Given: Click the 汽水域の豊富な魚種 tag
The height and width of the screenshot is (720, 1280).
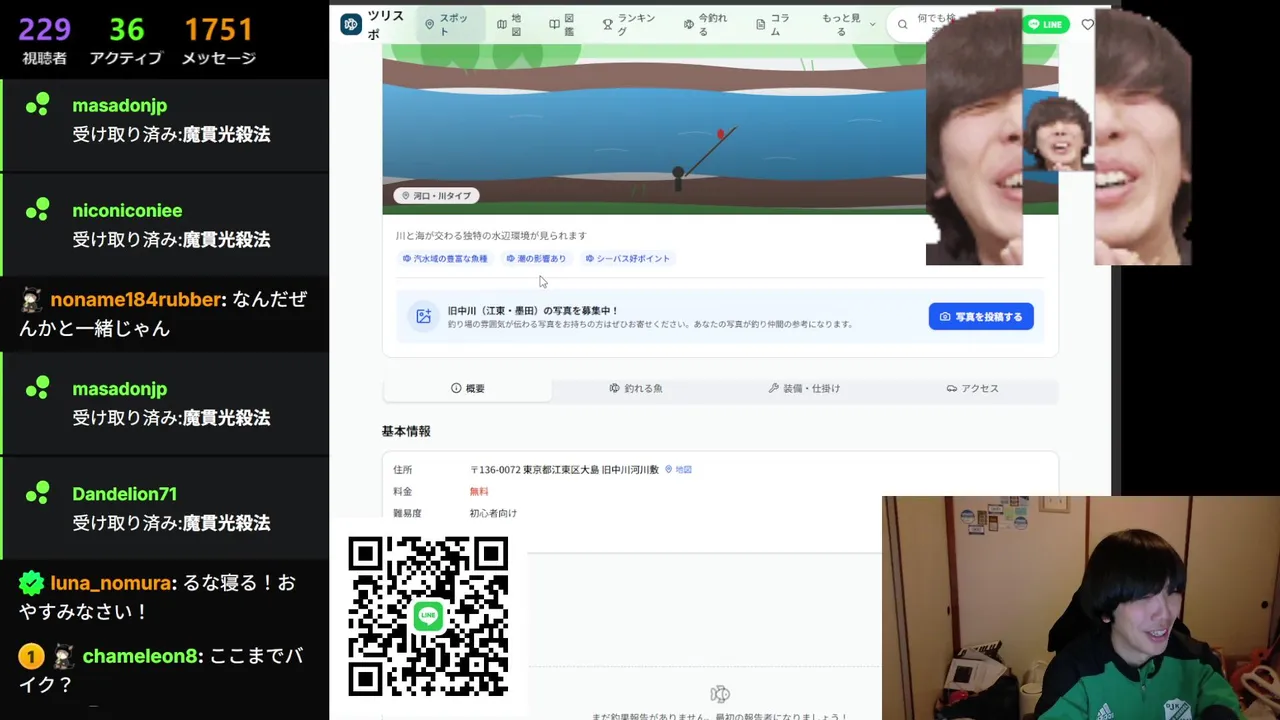Looking at the screenshot, I should 445,258.
